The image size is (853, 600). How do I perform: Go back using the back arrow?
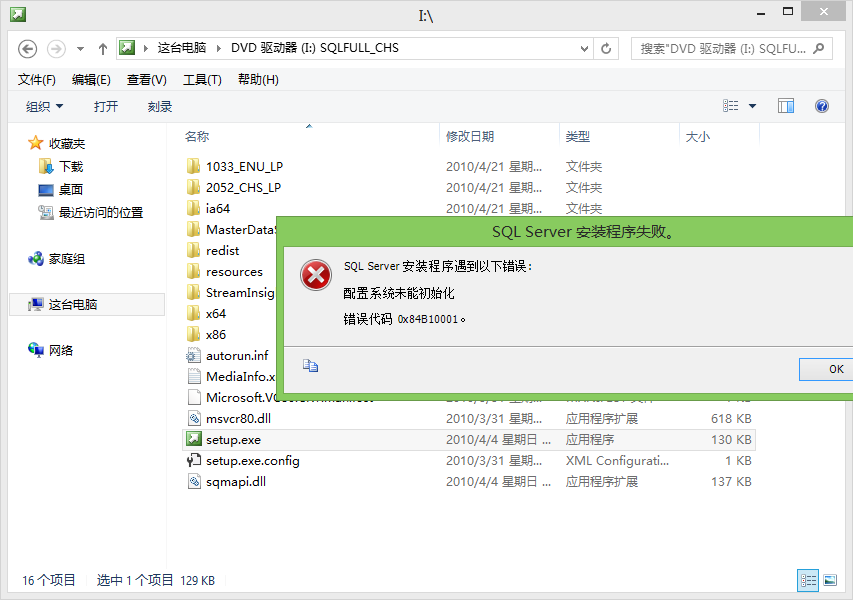click(27, 48)
